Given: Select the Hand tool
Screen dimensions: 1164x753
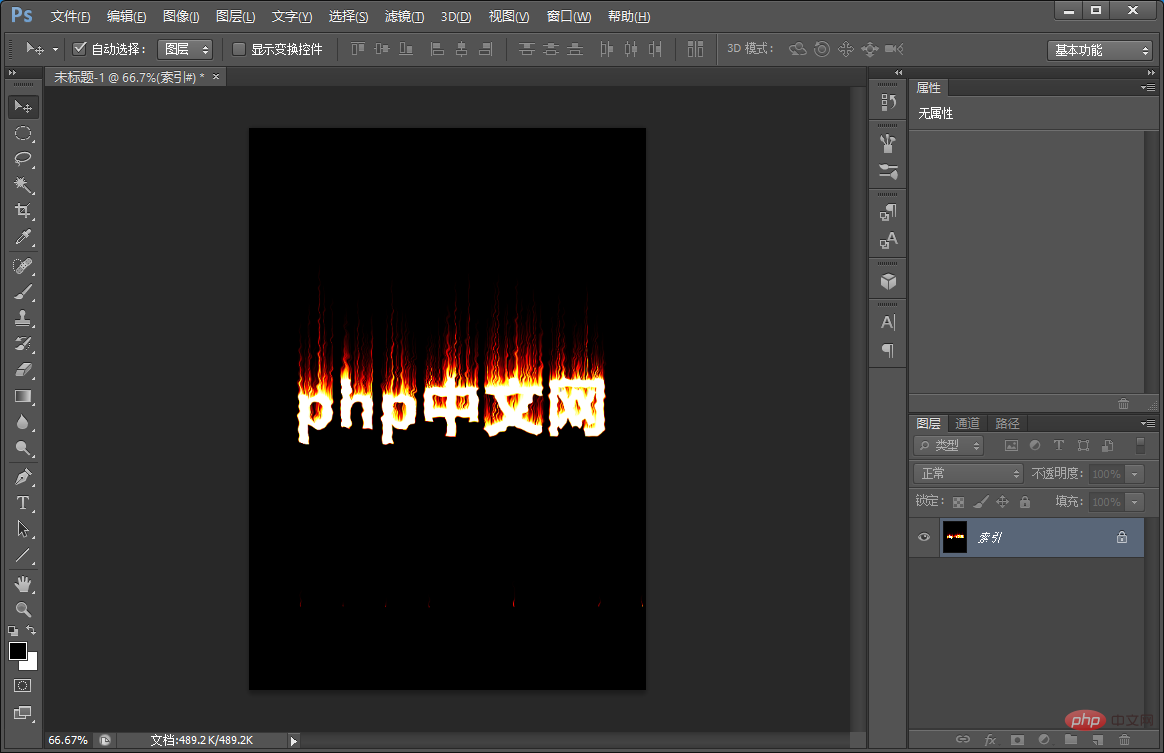Looking at the screenshot, I should (23, 584).
